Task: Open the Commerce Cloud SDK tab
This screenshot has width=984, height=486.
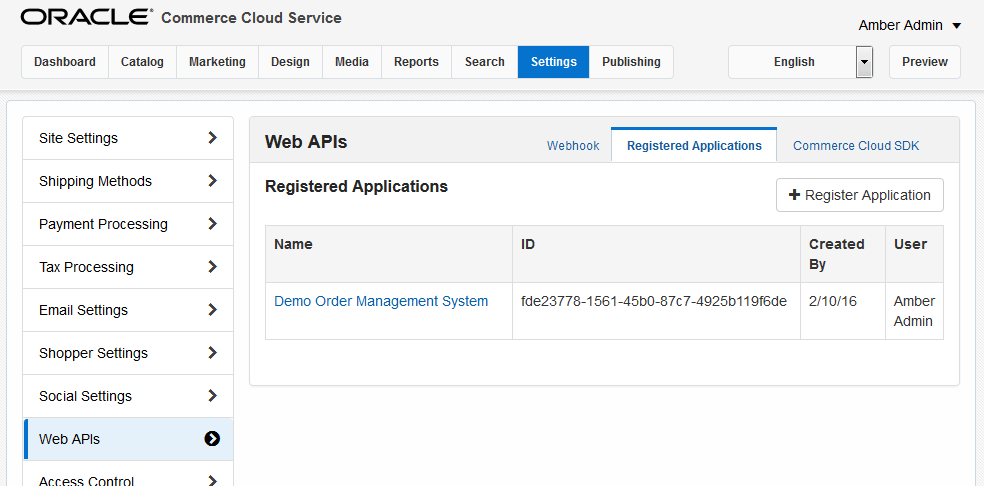Action: pyautogui.click(x=856, y=146)
